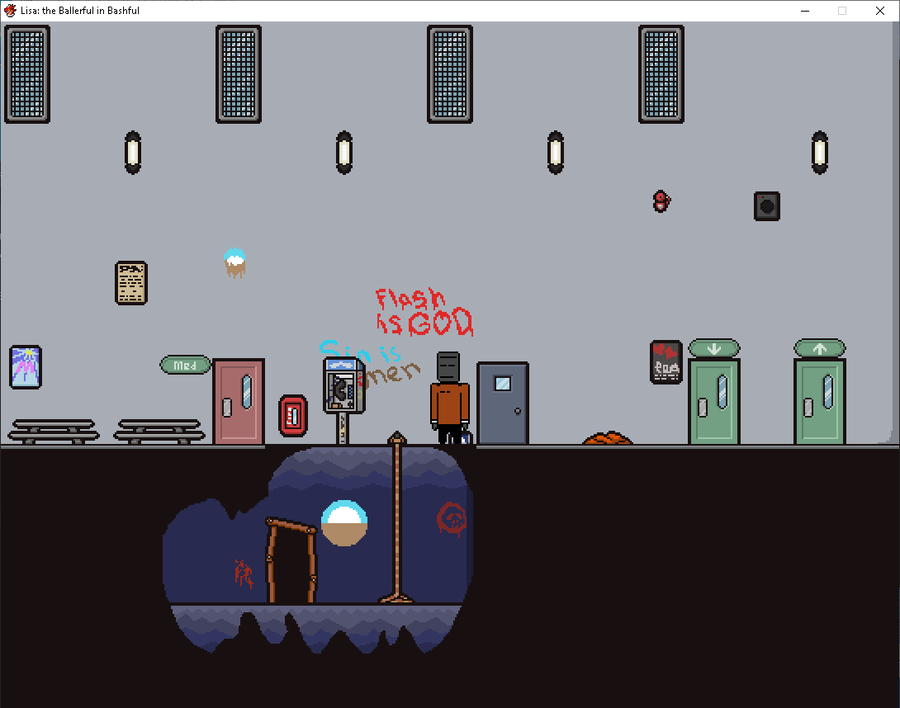Click the payphone booth
The height and width of the screenshot is (708, 900).
344,400
